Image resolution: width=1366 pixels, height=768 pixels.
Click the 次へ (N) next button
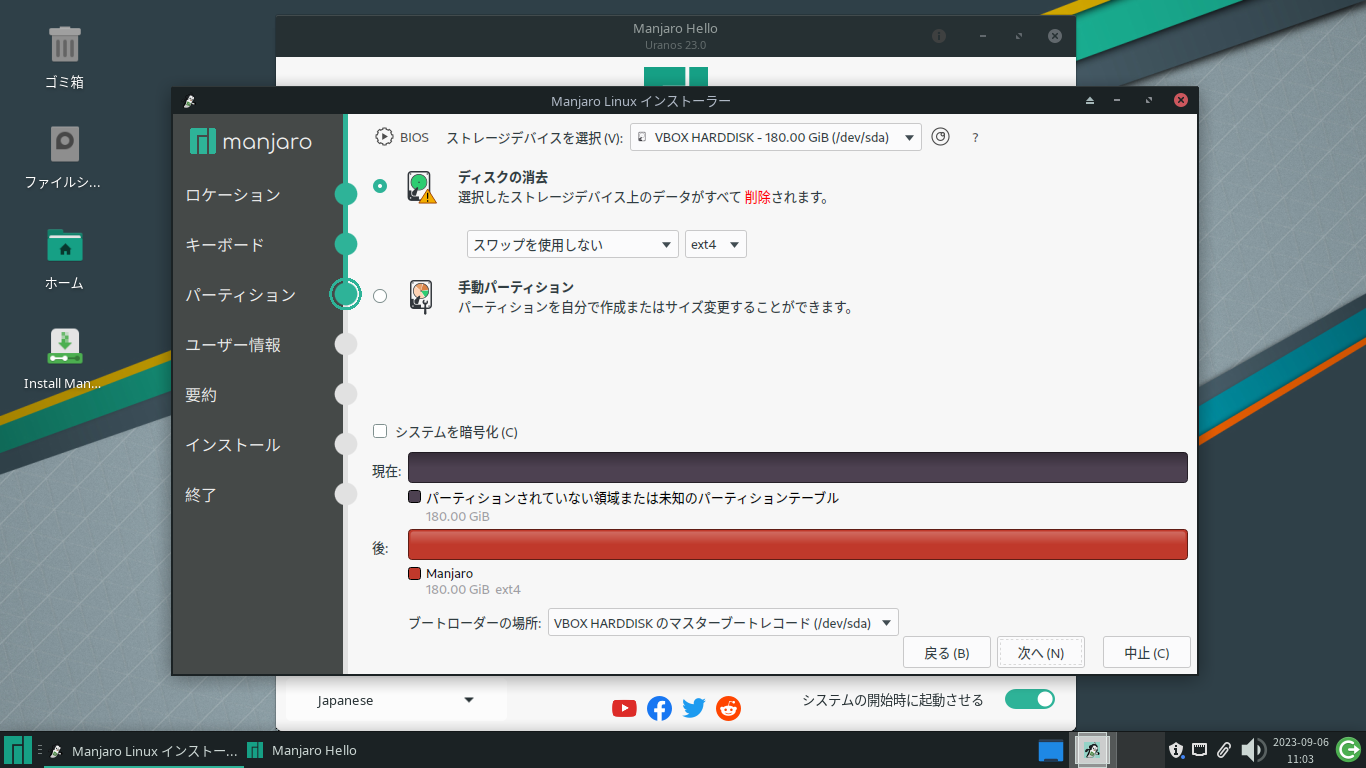[x=1041, y=653]
